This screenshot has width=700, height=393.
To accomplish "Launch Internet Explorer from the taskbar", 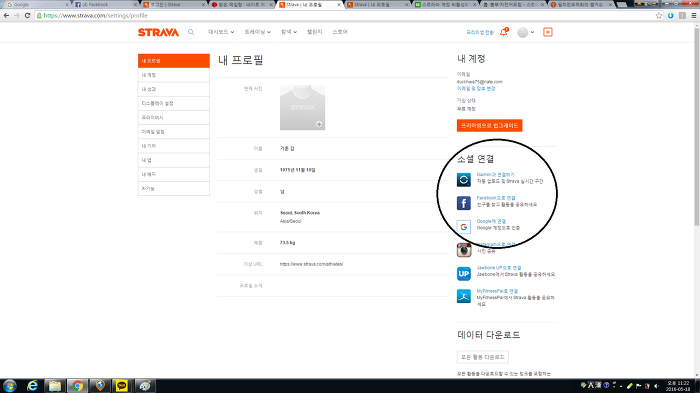I will coord(32,385).
